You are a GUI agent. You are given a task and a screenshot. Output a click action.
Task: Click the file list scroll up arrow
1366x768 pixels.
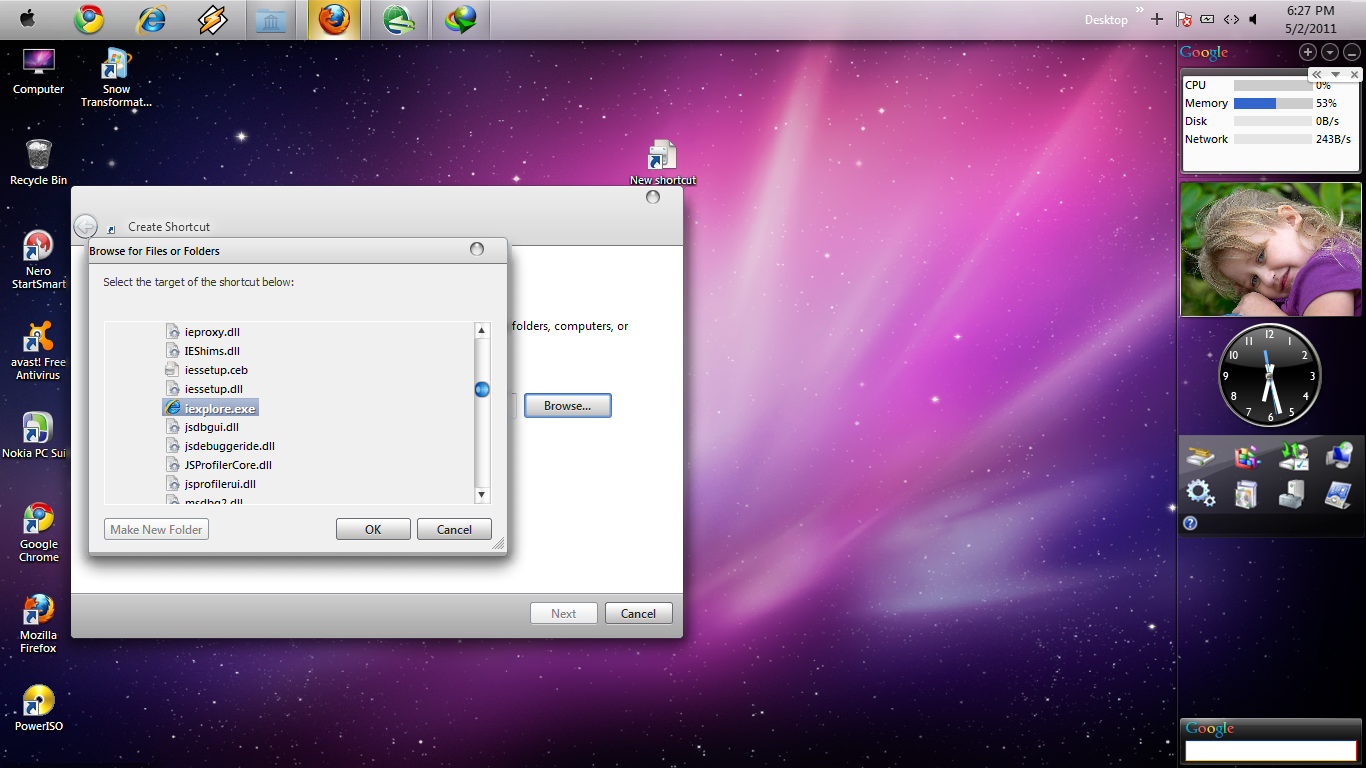coord(482,331)
